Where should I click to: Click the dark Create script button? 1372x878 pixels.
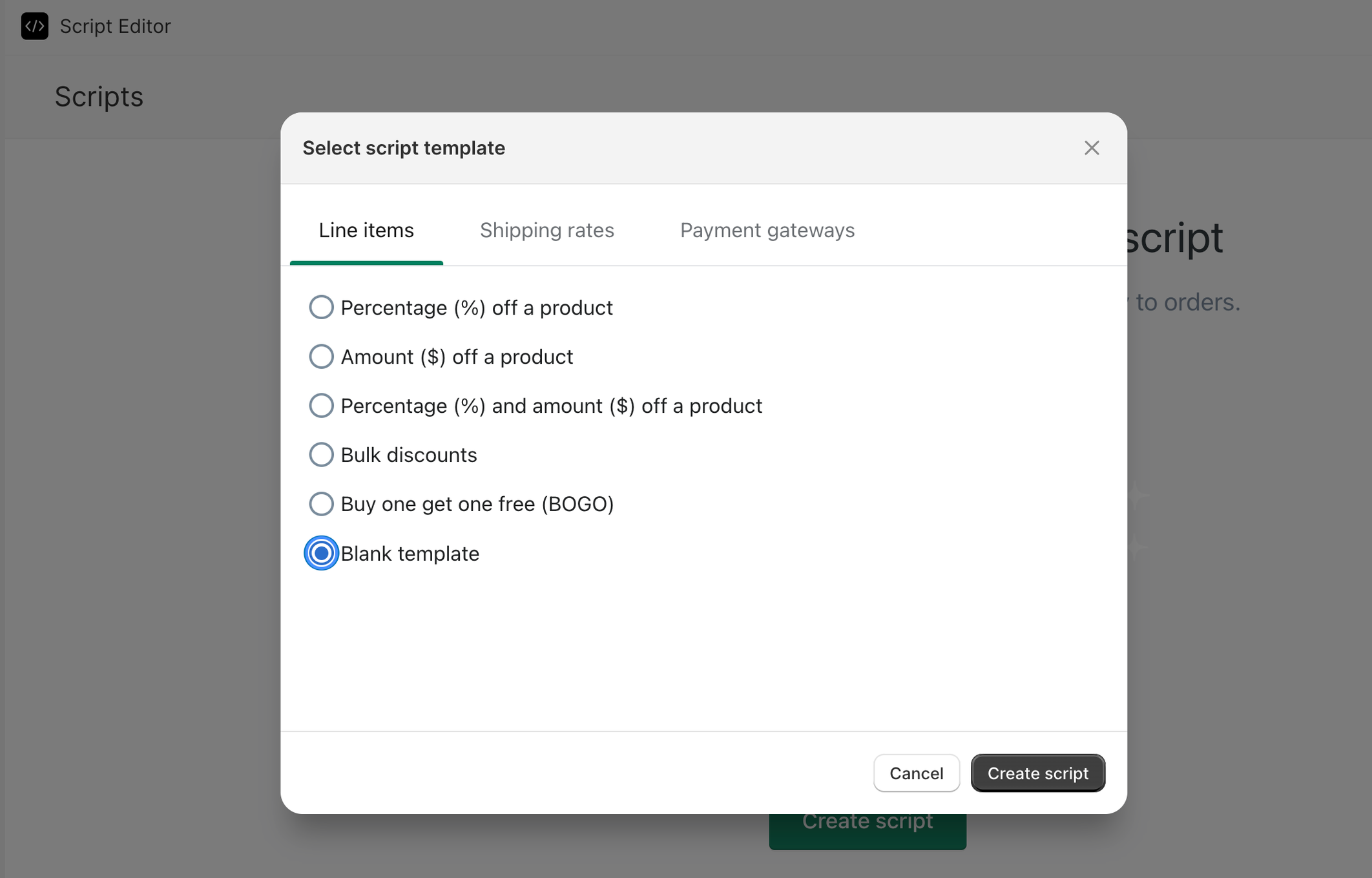(1037, 773)
